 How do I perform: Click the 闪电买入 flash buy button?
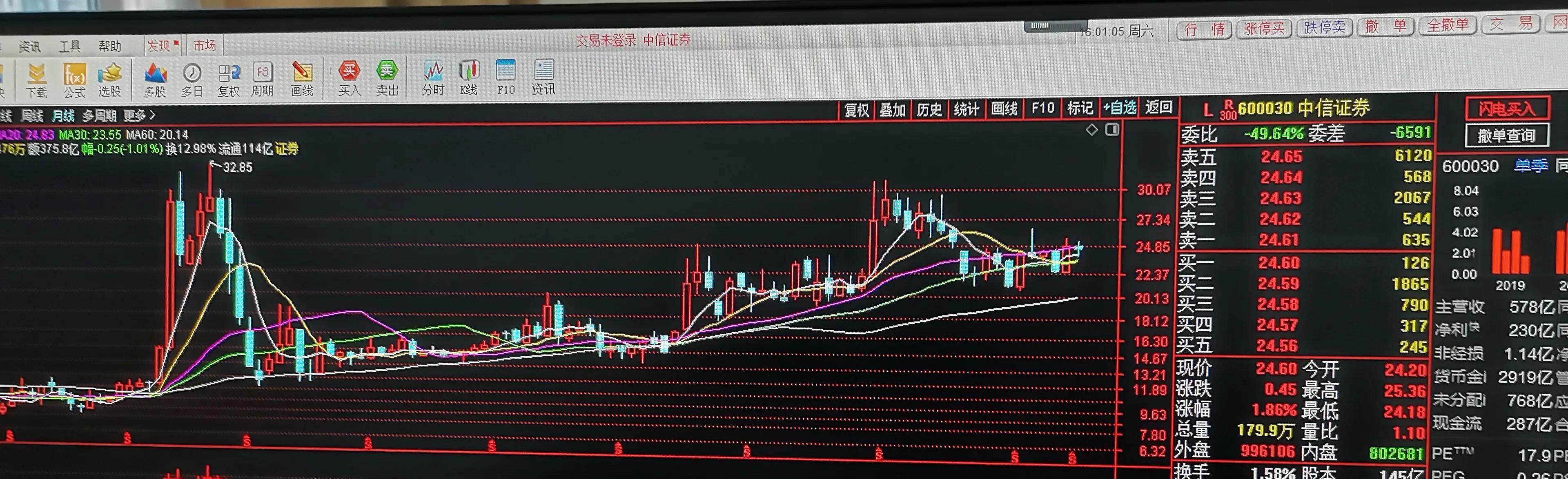coord(1507,109)
